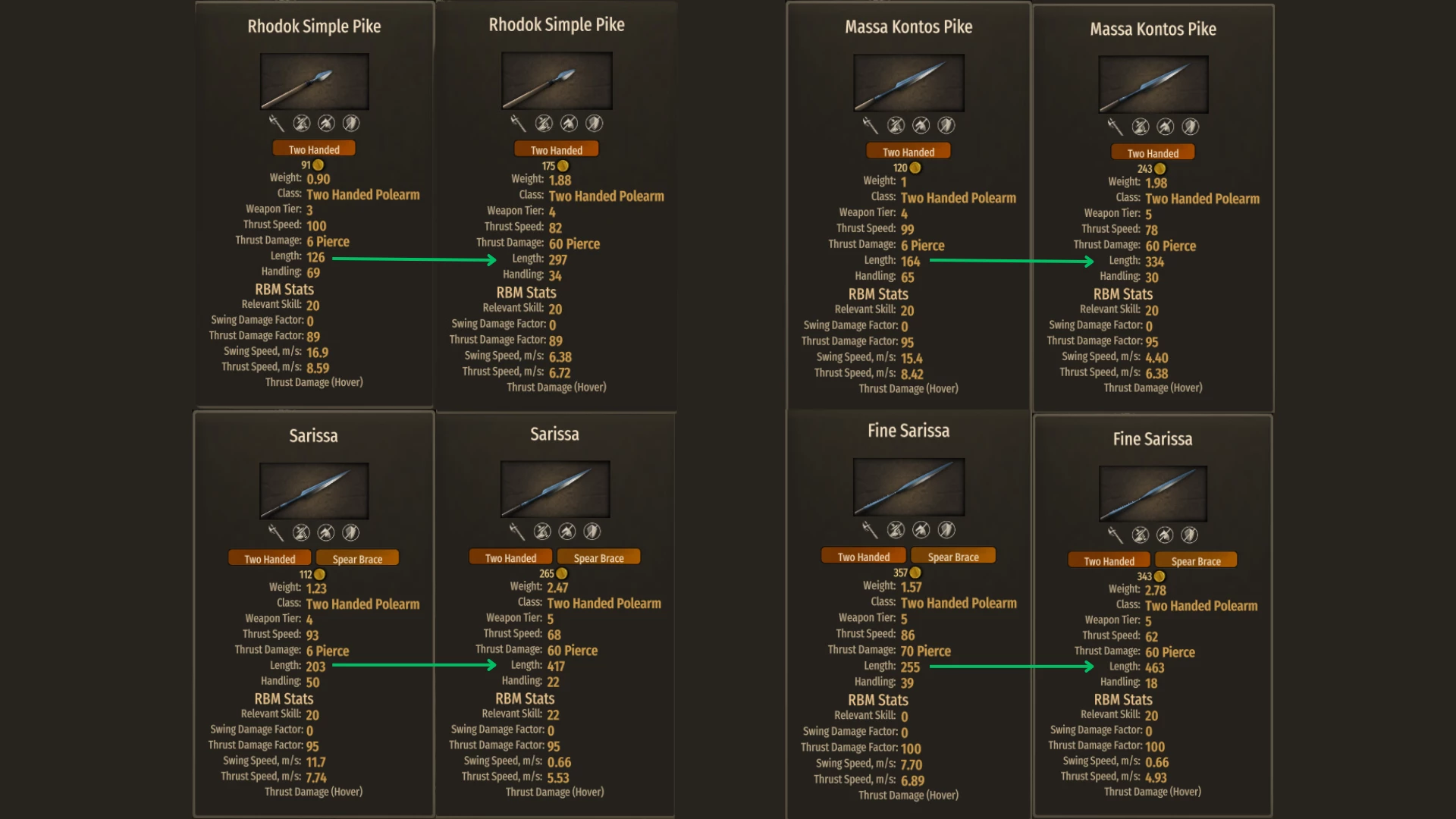Select Spear Brace tag on 343-gold Fine Sarissa
This screenshot has height=819, width=1456.
click(x=1196, y=561)
